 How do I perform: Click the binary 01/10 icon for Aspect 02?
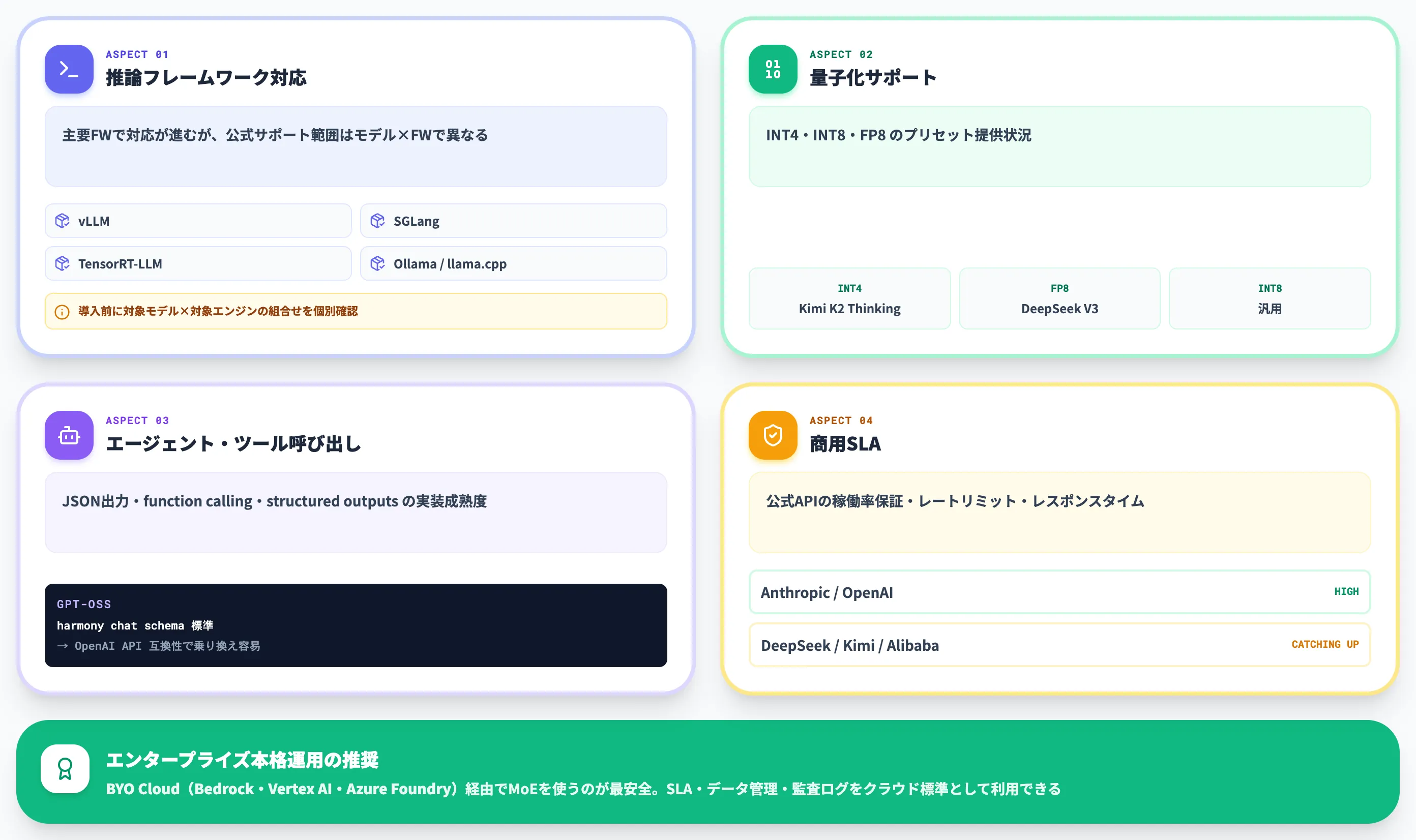(773, 69)
